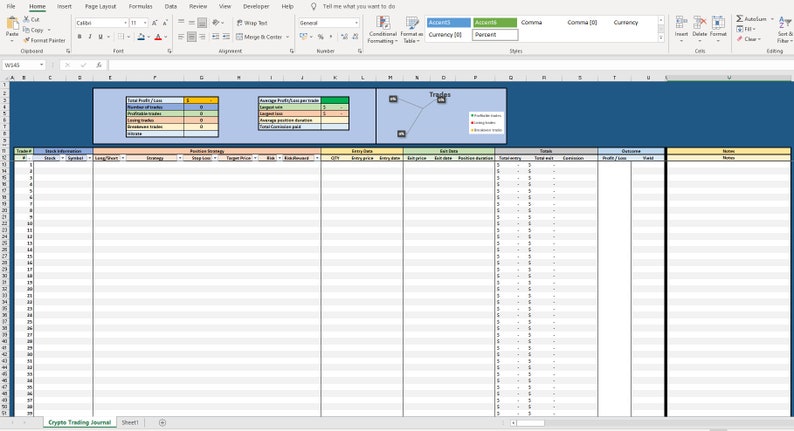Switch to the Insert ribbon tab
The image size is (794, 431).
(64, 7)
